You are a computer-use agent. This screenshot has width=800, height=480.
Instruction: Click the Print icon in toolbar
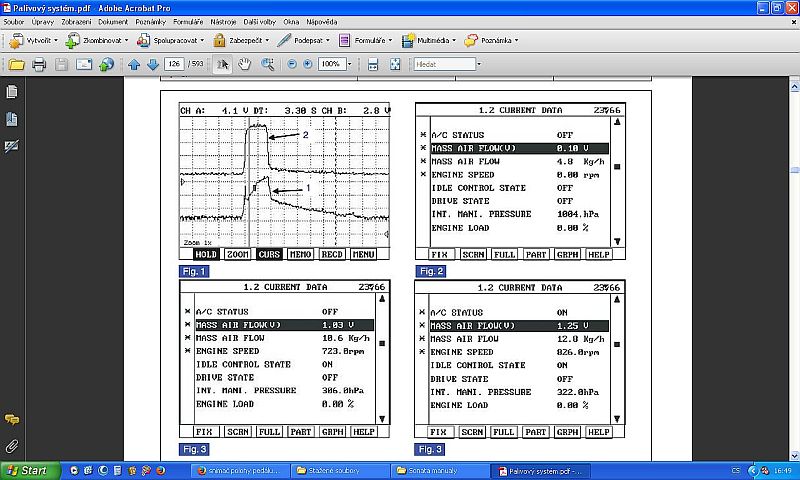[38, 65]
